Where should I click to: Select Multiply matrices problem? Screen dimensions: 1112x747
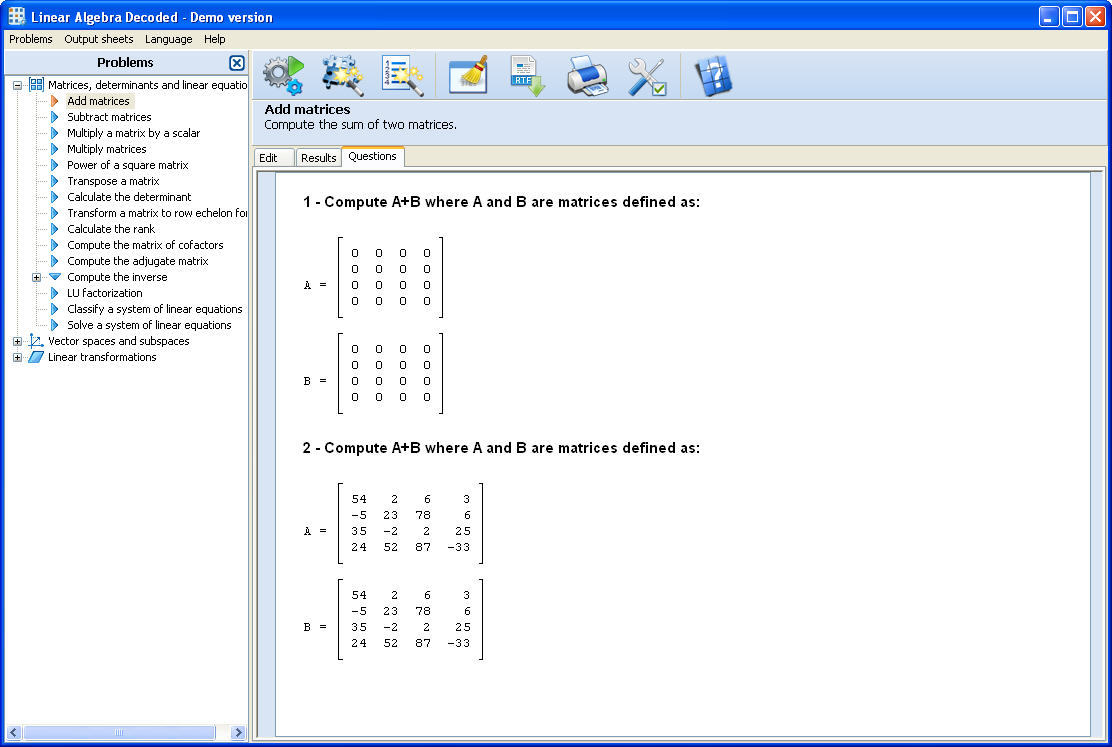tap(106, 149)
